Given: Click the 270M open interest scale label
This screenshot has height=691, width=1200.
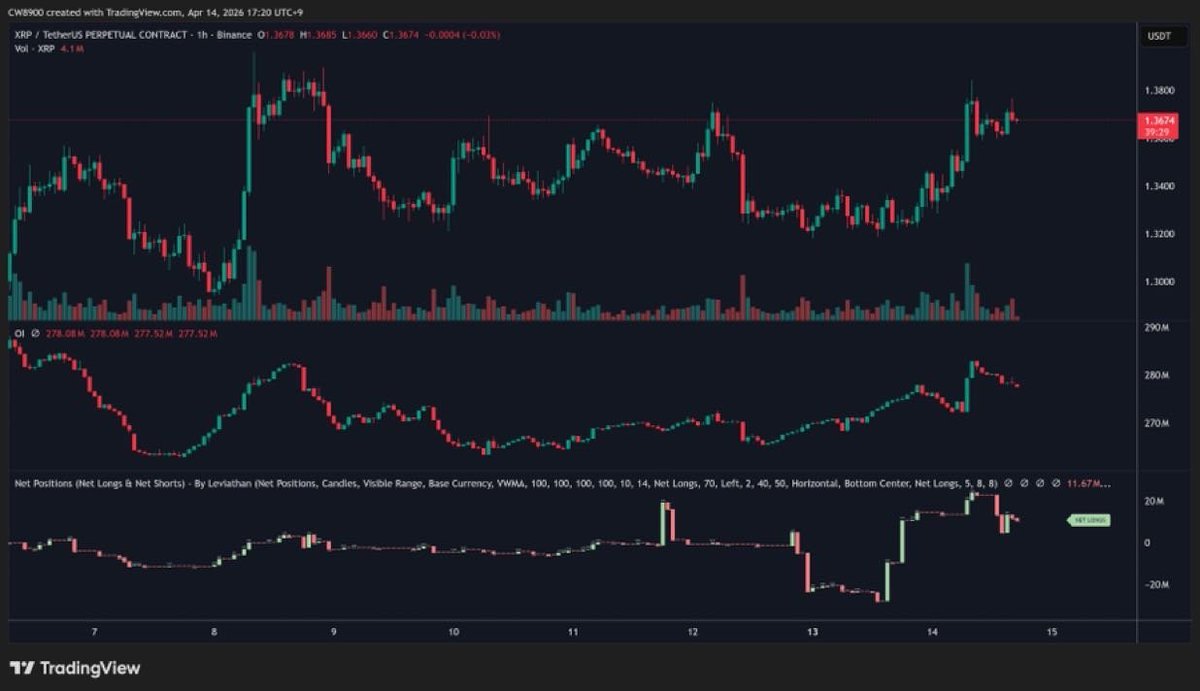Looking at the screenshot, I should pos(1156,424).
